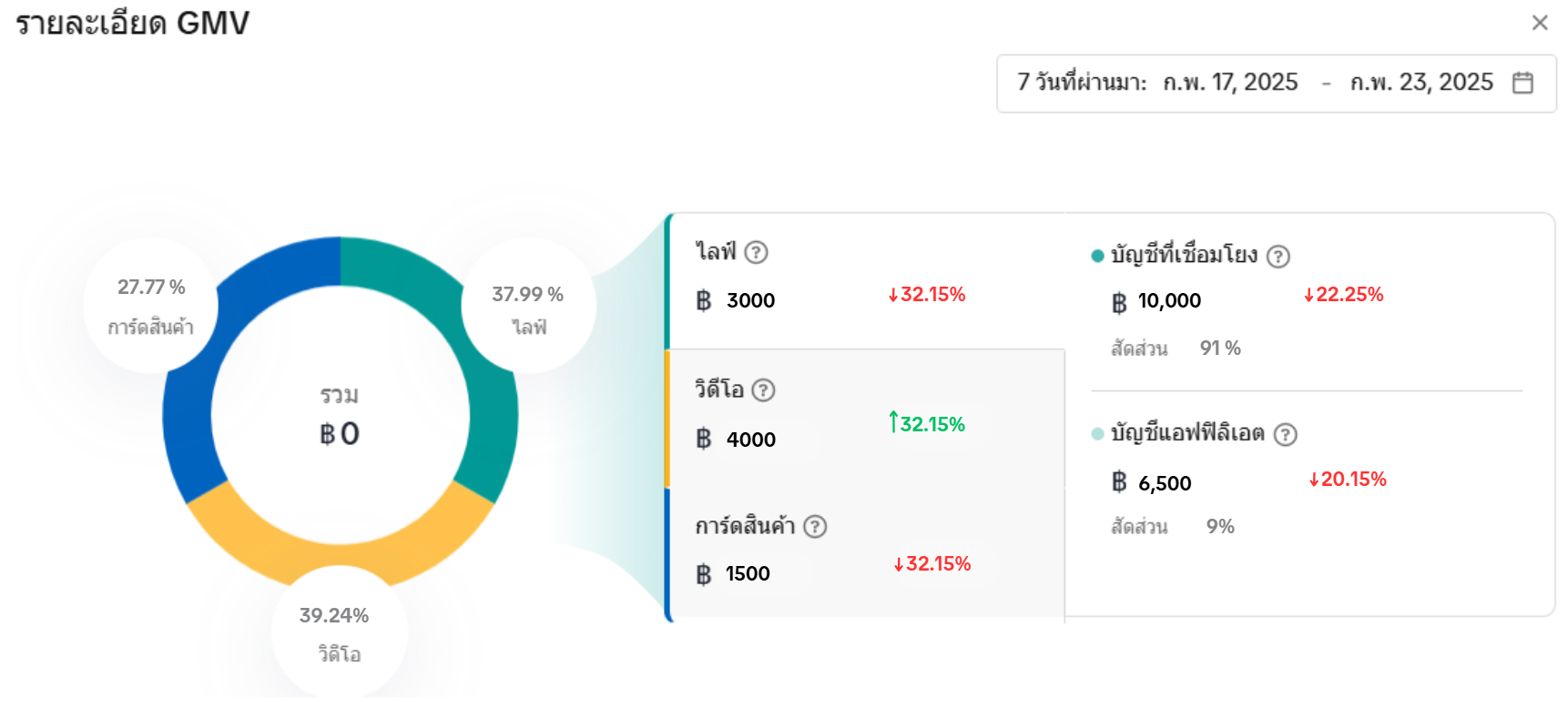Click the บัญชีที่เชื่อมโยง legend label
This screenshot has width=1568, height=718.
(1184, 256)
